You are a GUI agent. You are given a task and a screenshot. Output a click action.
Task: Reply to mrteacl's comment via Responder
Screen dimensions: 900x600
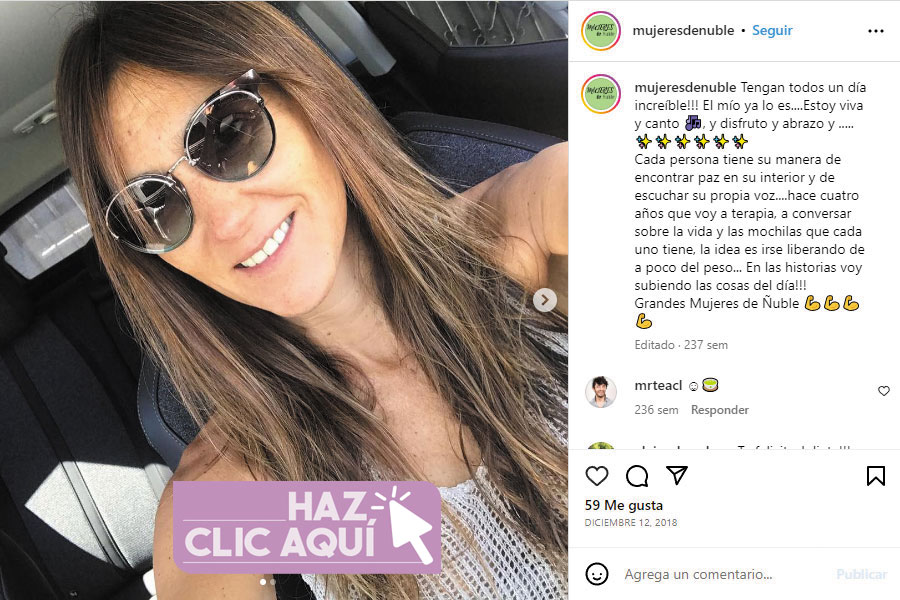(720, 410)
